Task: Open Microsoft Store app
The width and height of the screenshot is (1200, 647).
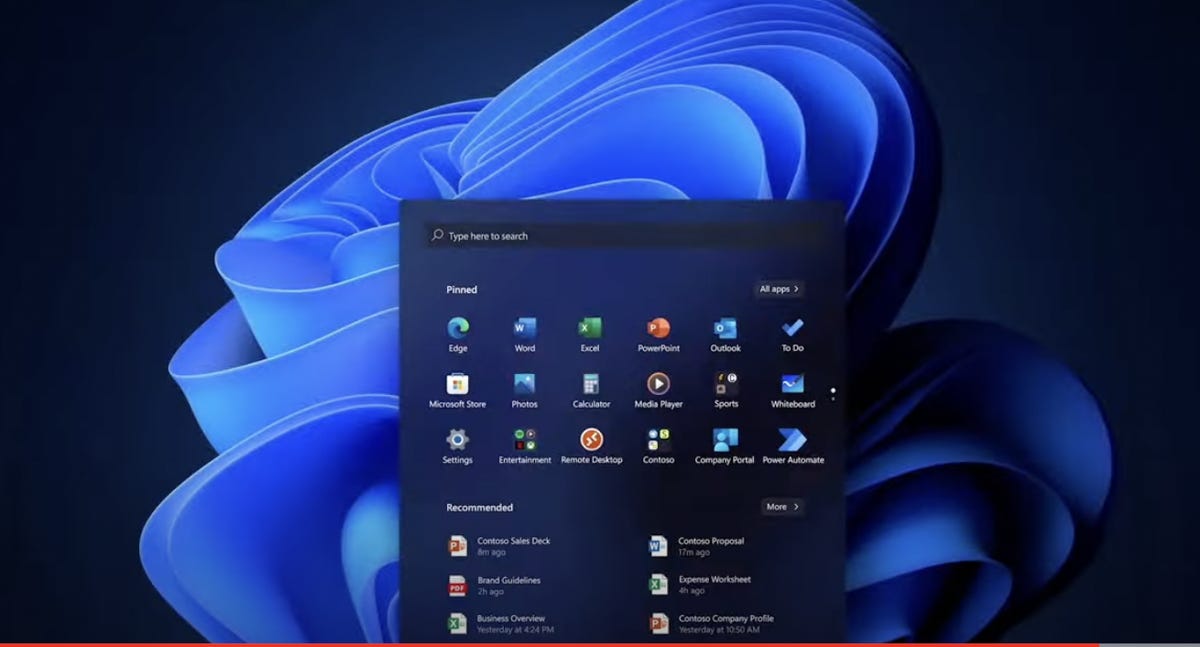Action: coord(457,390)
